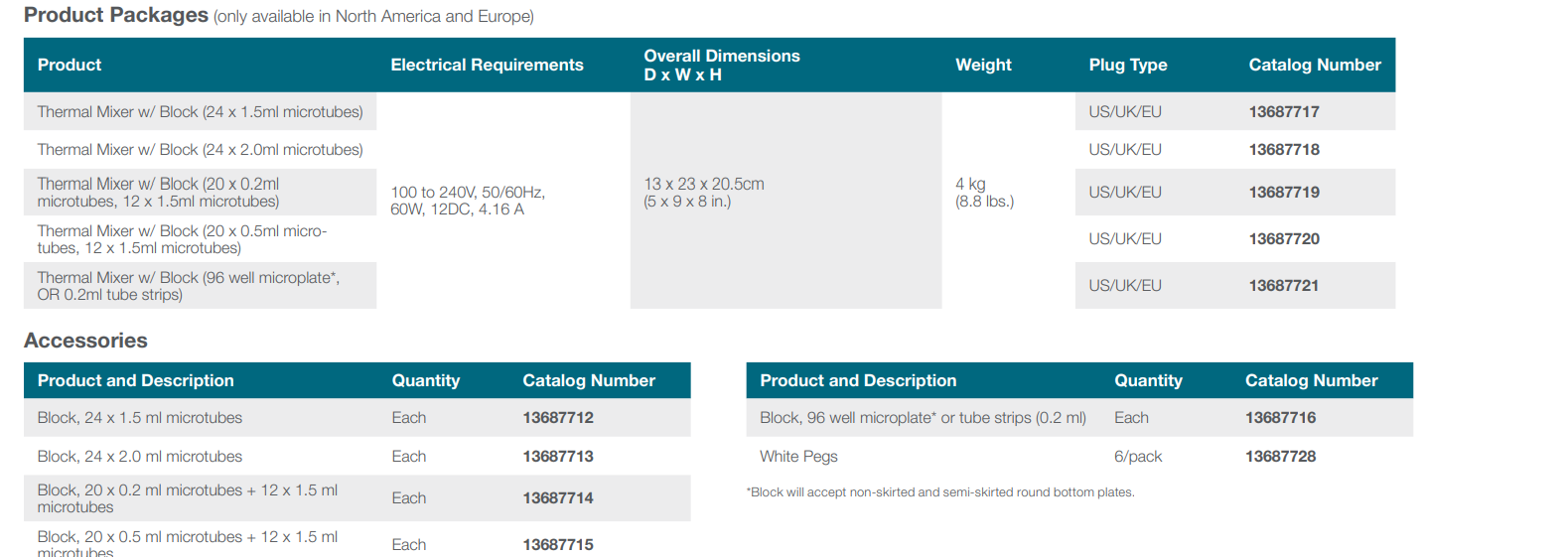
Task: Select Thermal Mixer 96 well microplate row
Action: (201, 286)
